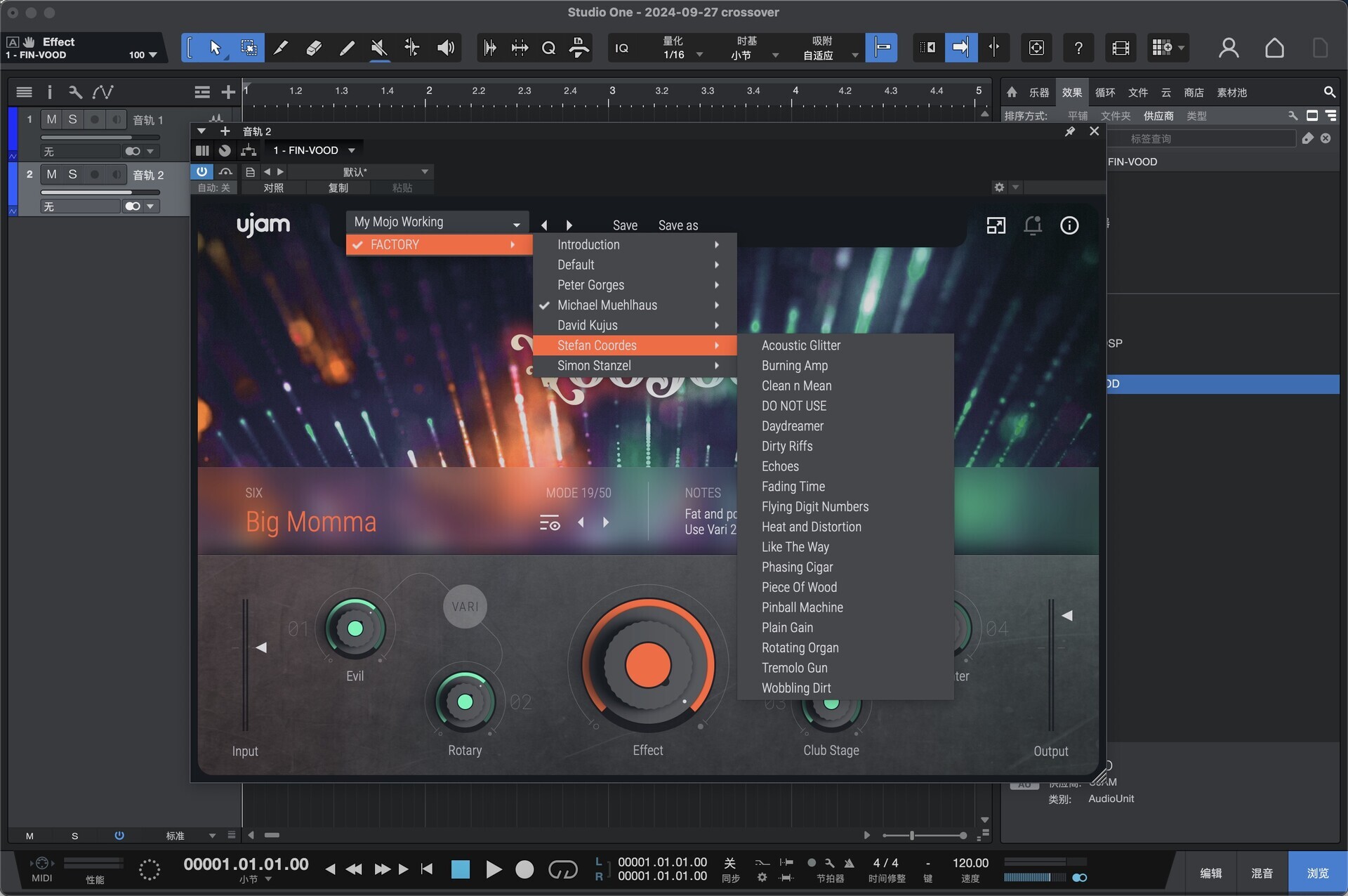Select the Arrow tool in toolbar
Image resolution: width=1348 pixels, height=896 pixels.
[x=215, y=48]
